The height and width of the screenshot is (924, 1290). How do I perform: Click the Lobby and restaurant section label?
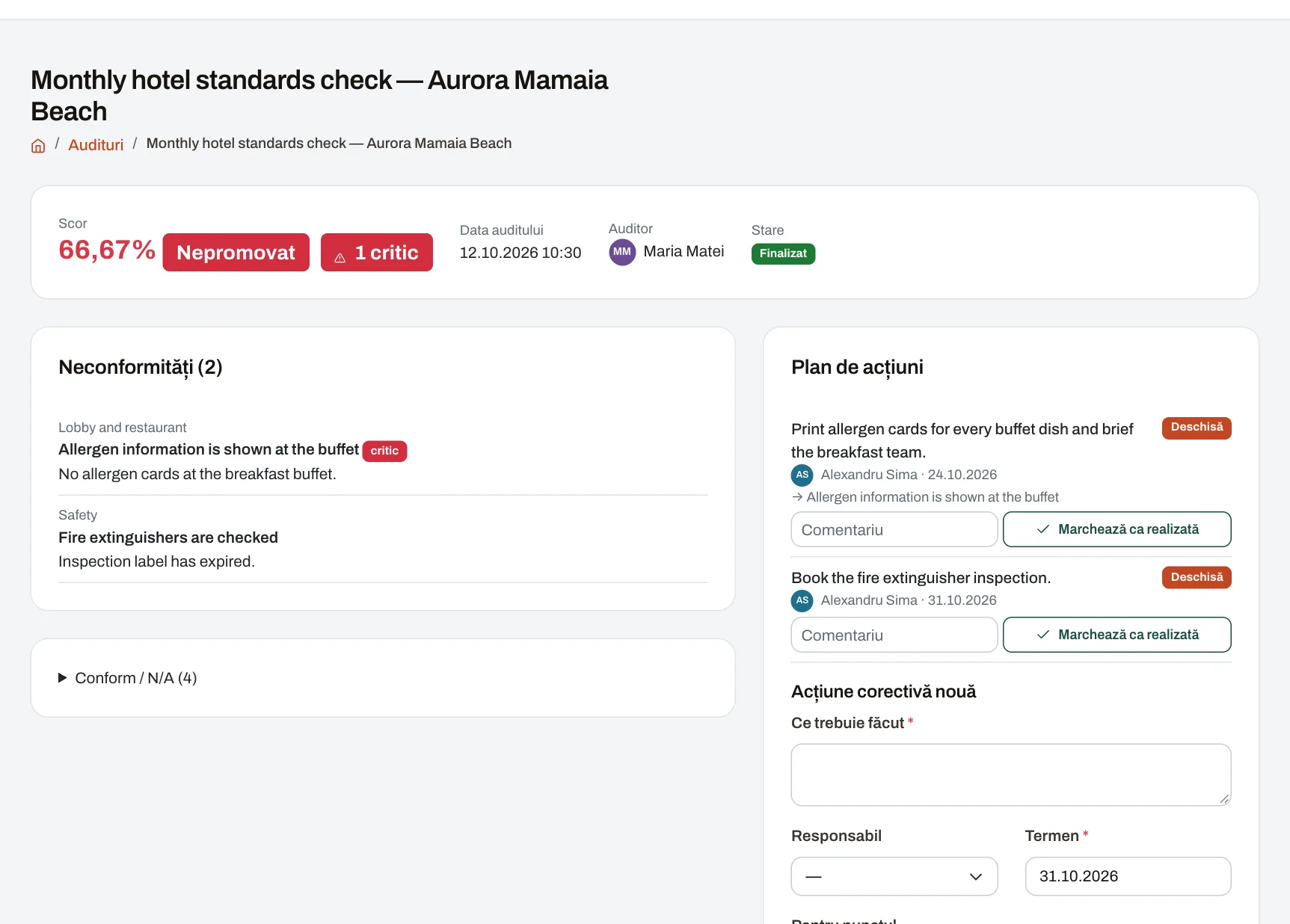[123, 428]
